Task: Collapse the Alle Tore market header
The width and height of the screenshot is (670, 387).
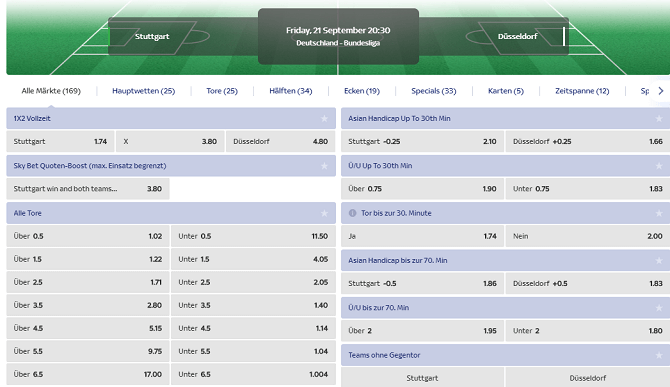Action: pos(171,213)
